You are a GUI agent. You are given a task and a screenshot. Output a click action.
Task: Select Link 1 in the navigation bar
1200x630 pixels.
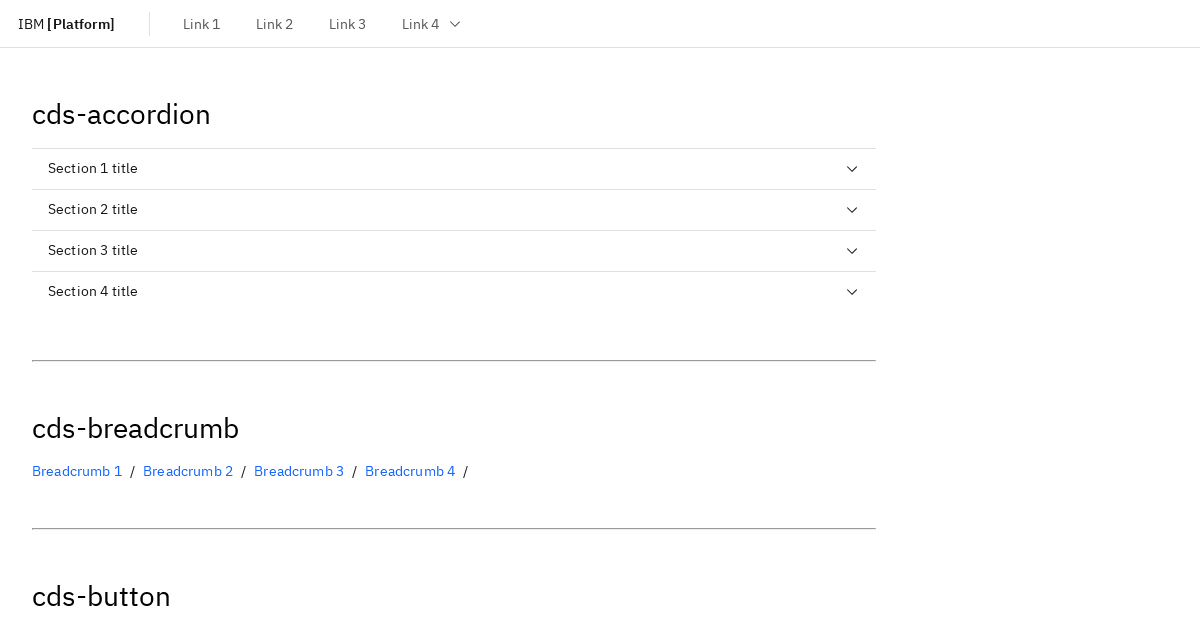coord(201,23)
